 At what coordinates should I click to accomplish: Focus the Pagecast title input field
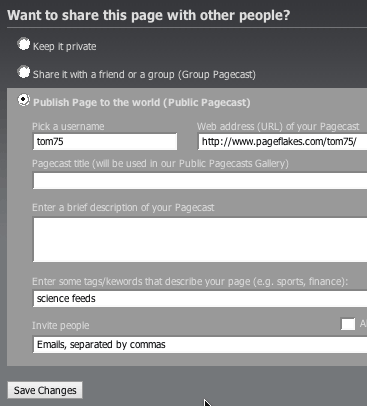click(200, 181)
